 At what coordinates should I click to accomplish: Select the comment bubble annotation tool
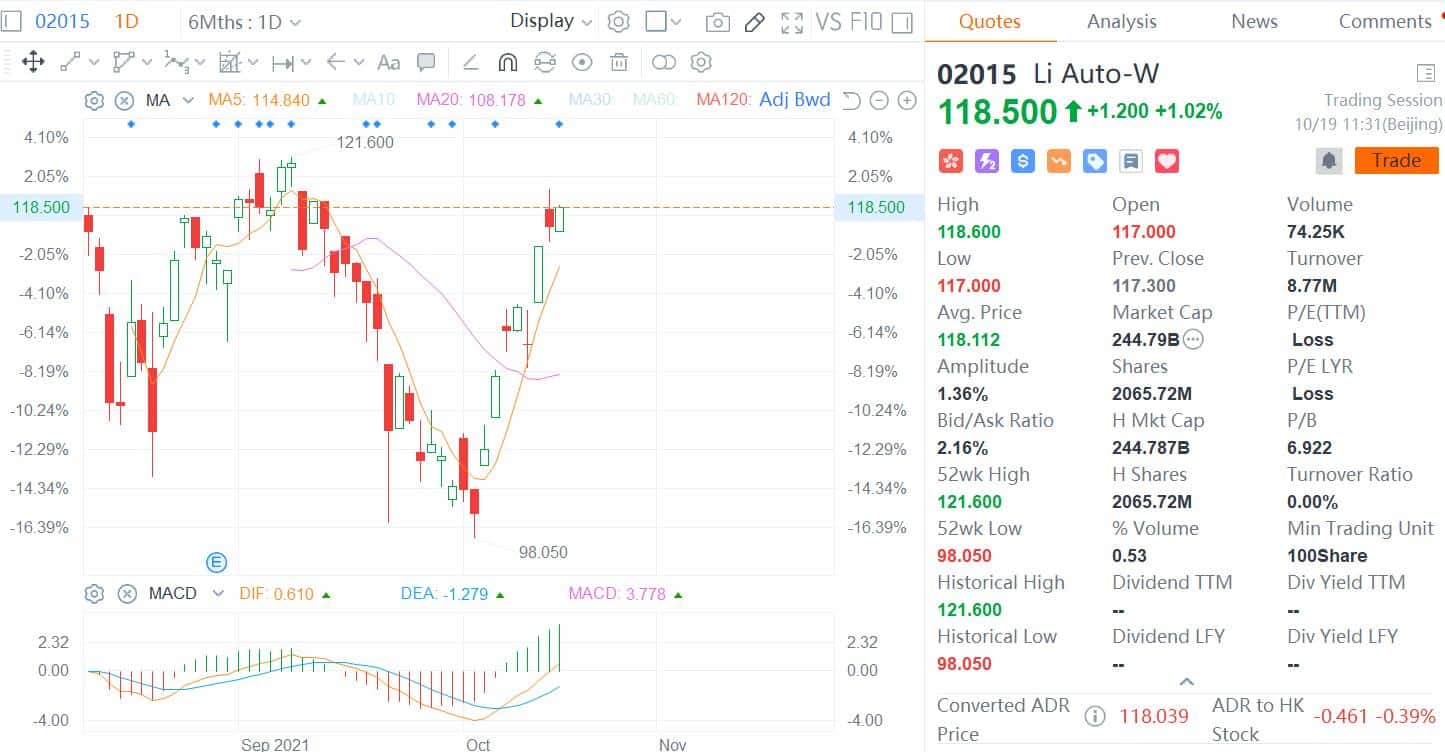click(x=426, y=63)
